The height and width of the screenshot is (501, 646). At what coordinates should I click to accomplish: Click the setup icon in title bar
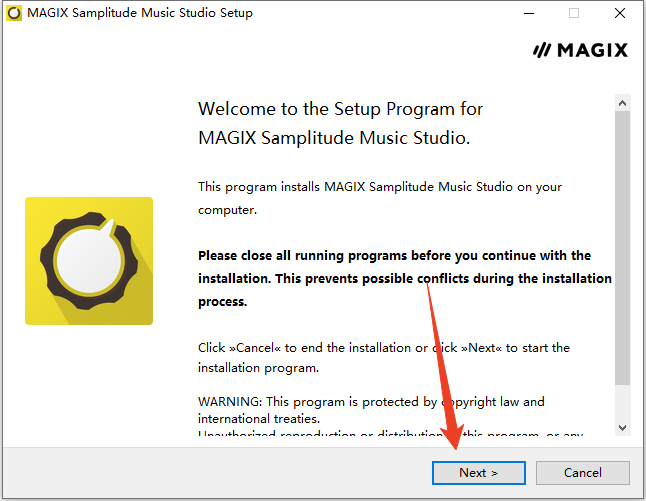tap(14, 13)
